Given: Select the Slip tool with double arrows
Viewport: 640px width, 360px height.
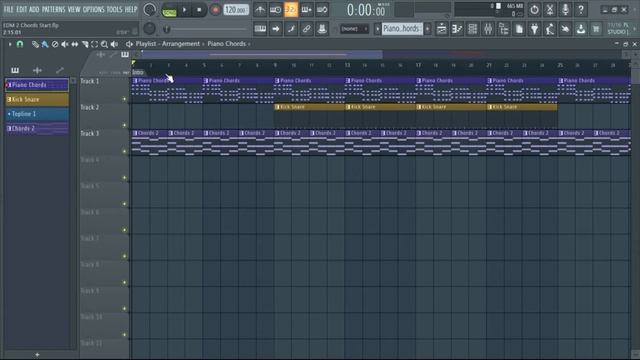Looking at the screenshot, I should pos(75,44).
